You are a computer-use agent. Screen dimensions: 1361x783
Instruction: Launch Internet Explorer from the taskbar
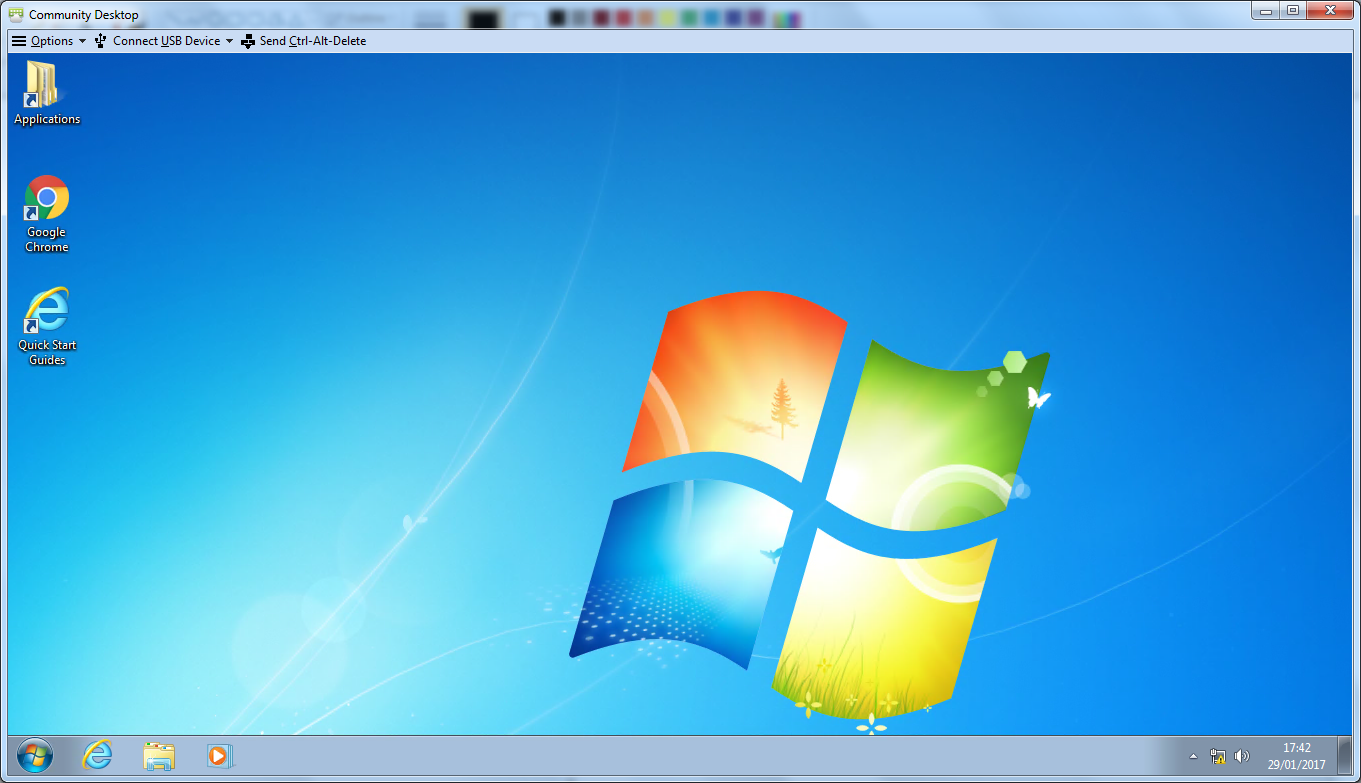tap(97, 755)
